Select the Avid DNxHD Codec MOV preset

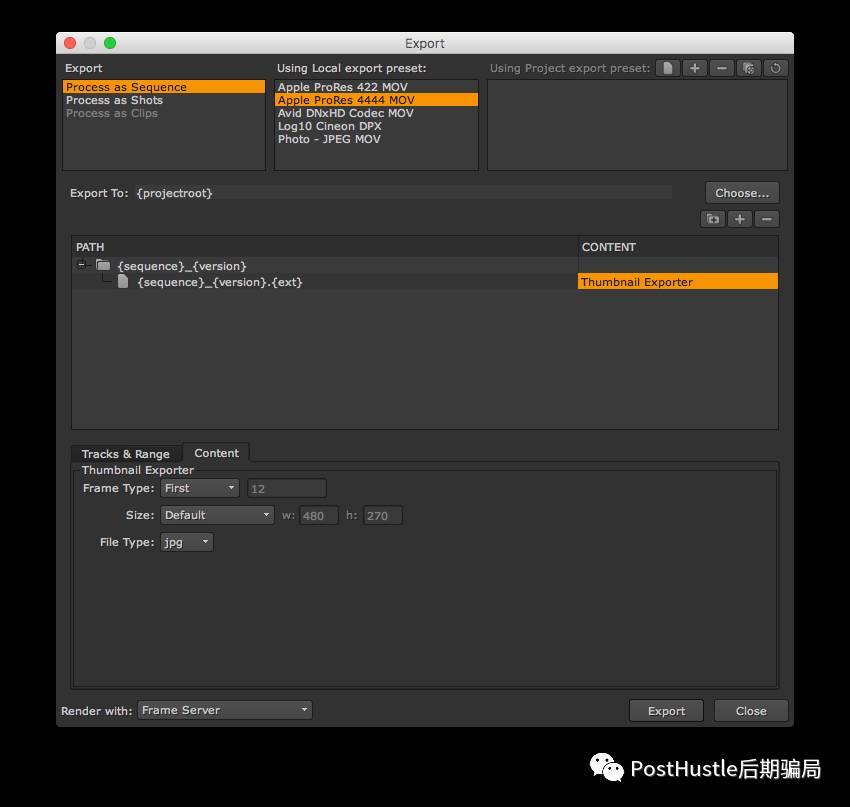[x=345, y=113]
